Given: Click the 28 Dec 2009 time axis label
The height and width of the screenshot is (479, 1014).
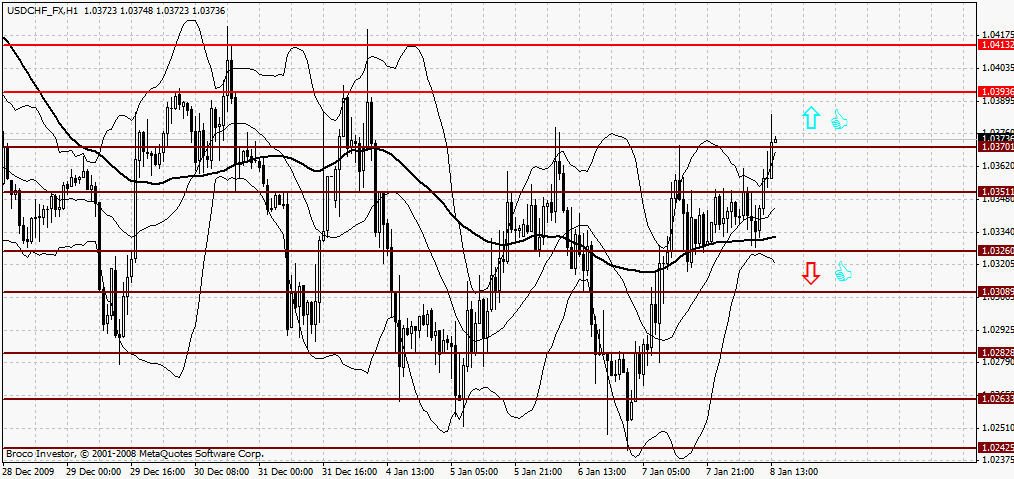Looking at the screenshot, I should 29,472.
